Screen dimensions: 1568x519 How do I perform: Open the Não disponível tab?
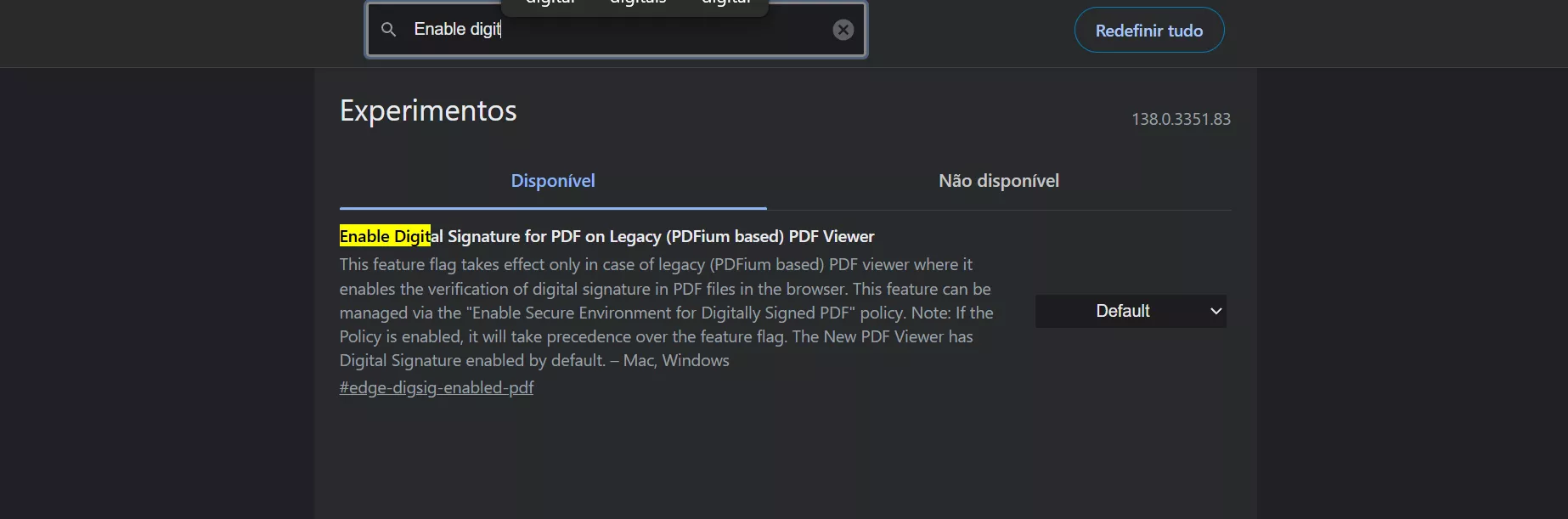click(x=999, y=181)
